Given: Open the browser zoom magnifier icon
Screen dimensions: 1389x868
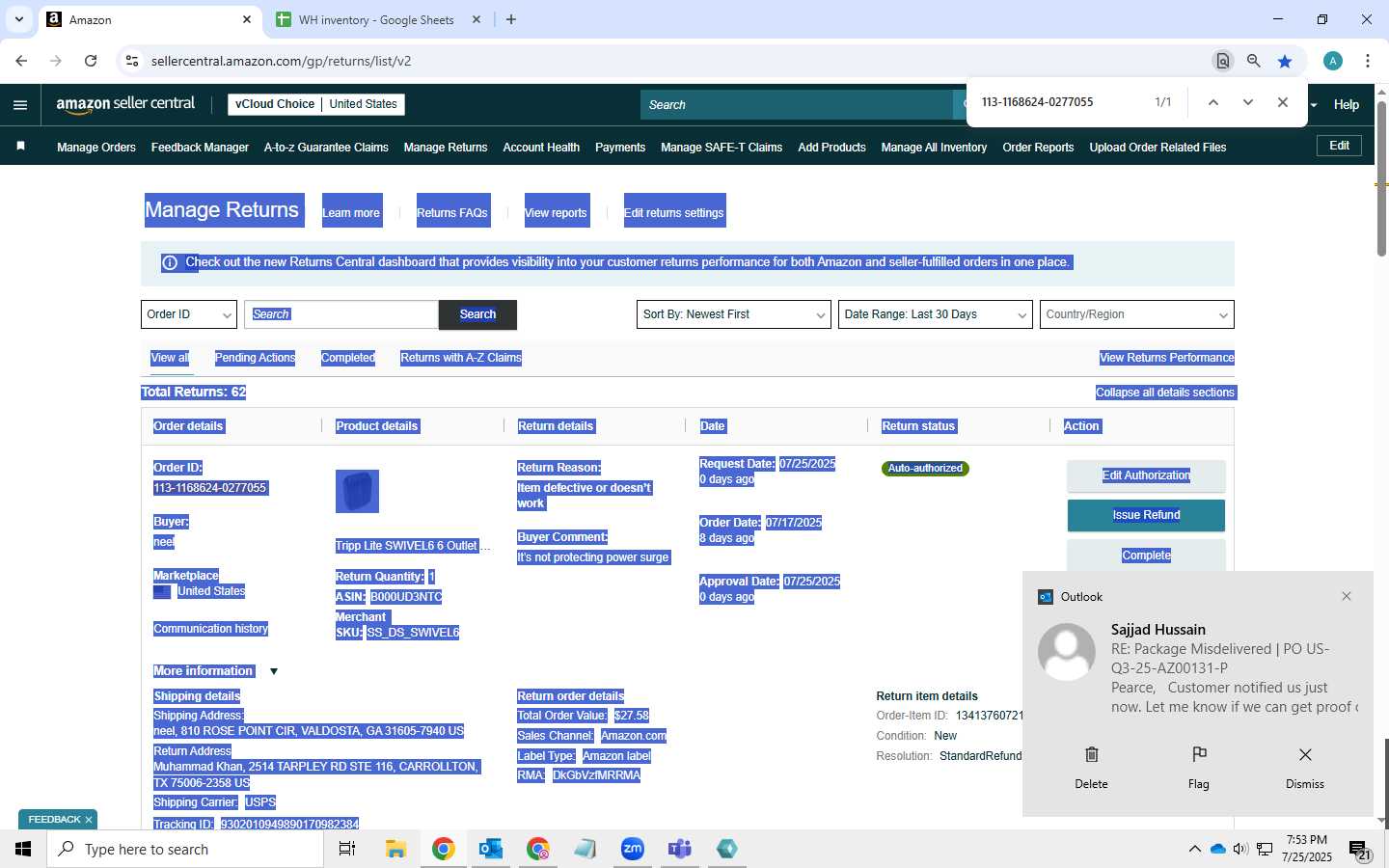Looking at the screenshot, I should pyautogui.click(x=1253, y=61).
